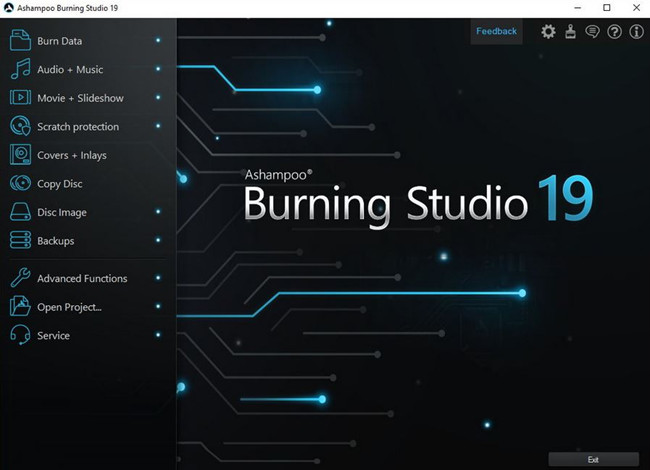Click the info circle icon
This screenshot has height=470, width=650.
click(636, 32)
